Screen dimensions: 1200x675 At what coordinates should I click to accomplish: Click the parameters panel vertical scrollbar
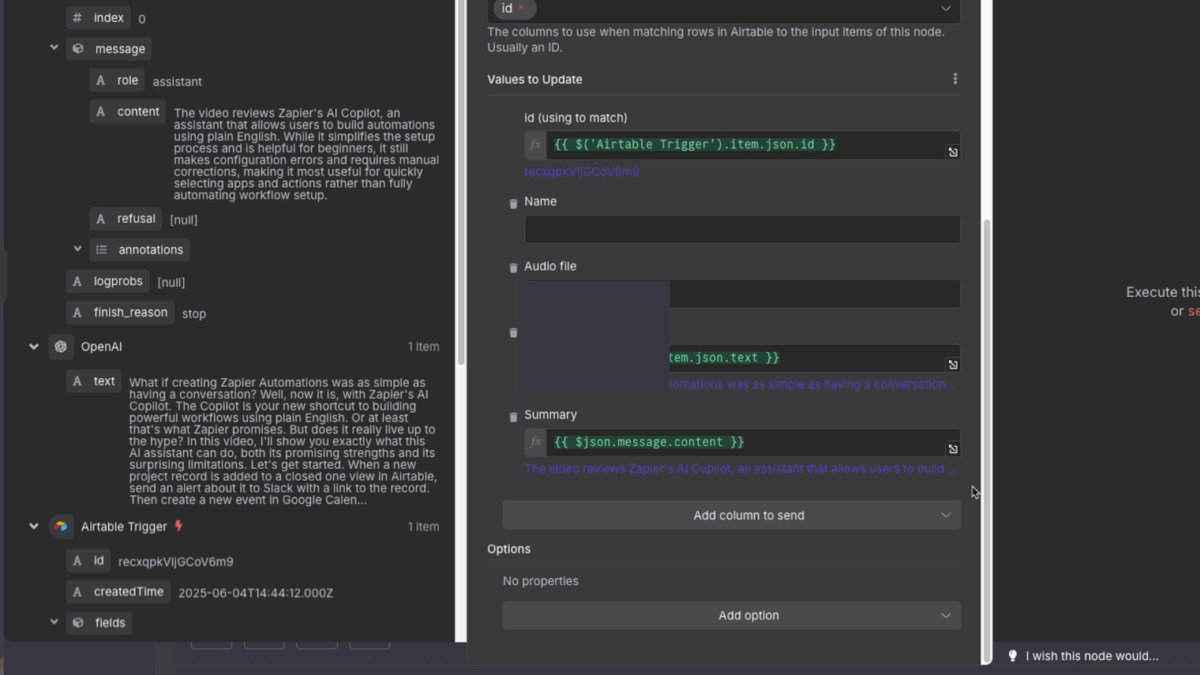point(987,440)
